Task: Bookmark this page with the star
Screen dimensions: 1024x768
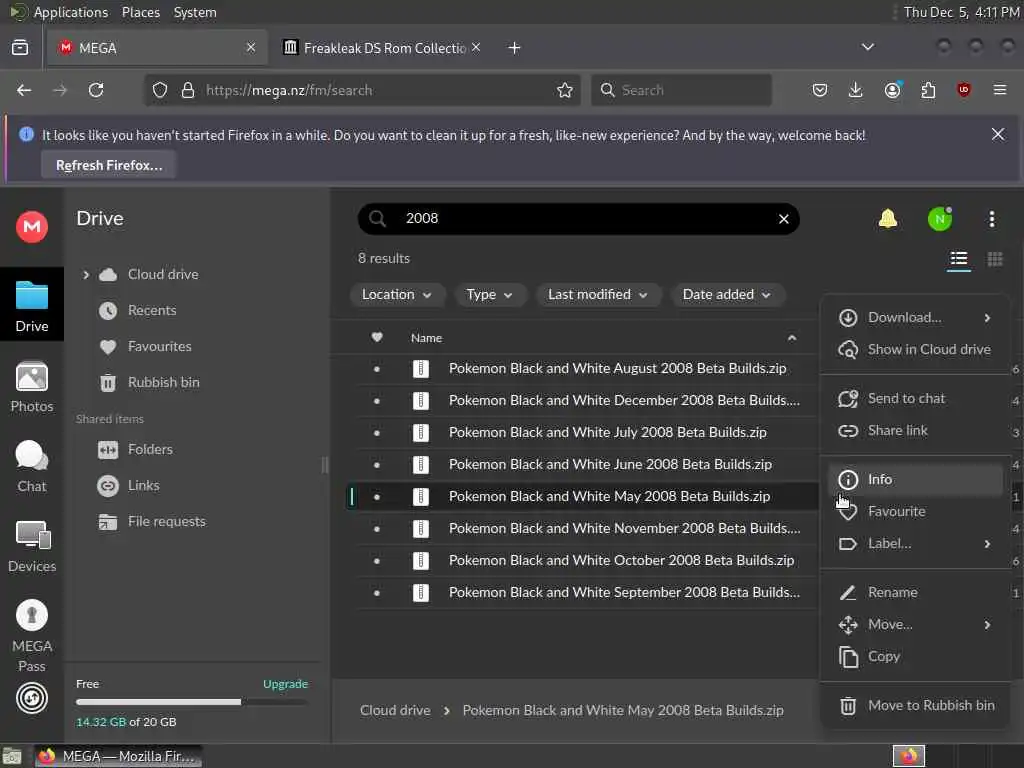Action: coord(565,90)
